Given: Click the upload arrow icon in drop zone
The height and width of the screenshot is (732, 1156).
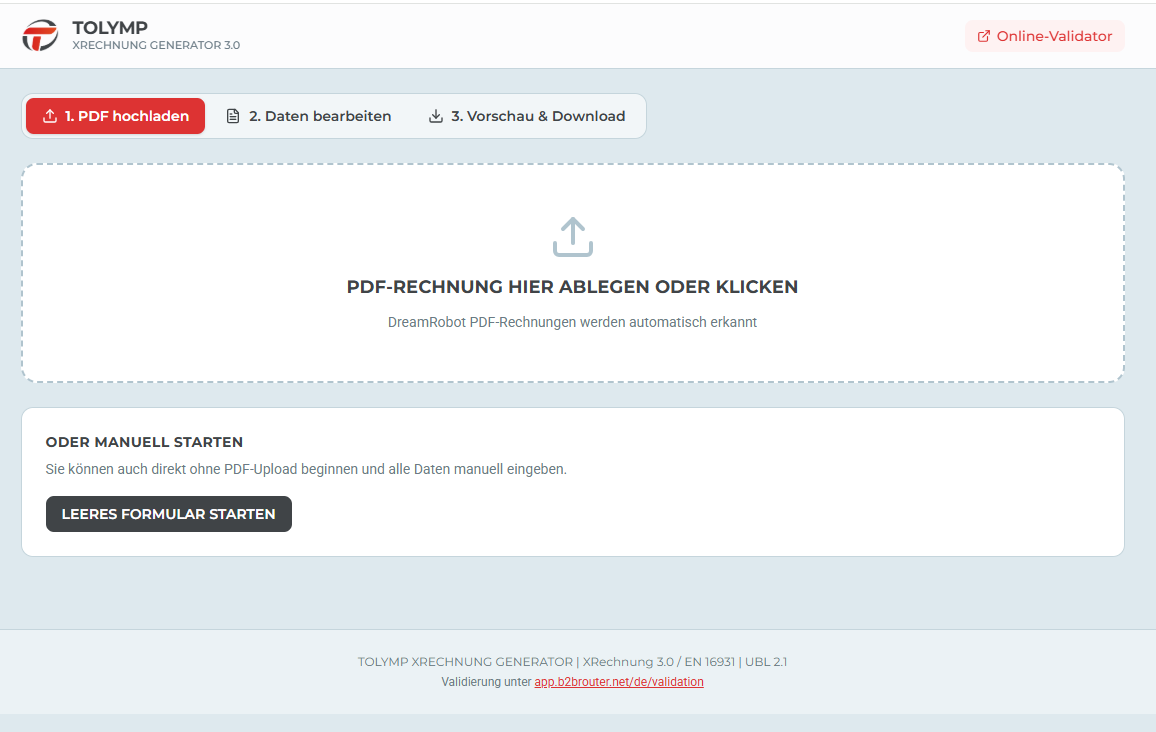Looking at the screenshot, I should (x=573, y=237).
